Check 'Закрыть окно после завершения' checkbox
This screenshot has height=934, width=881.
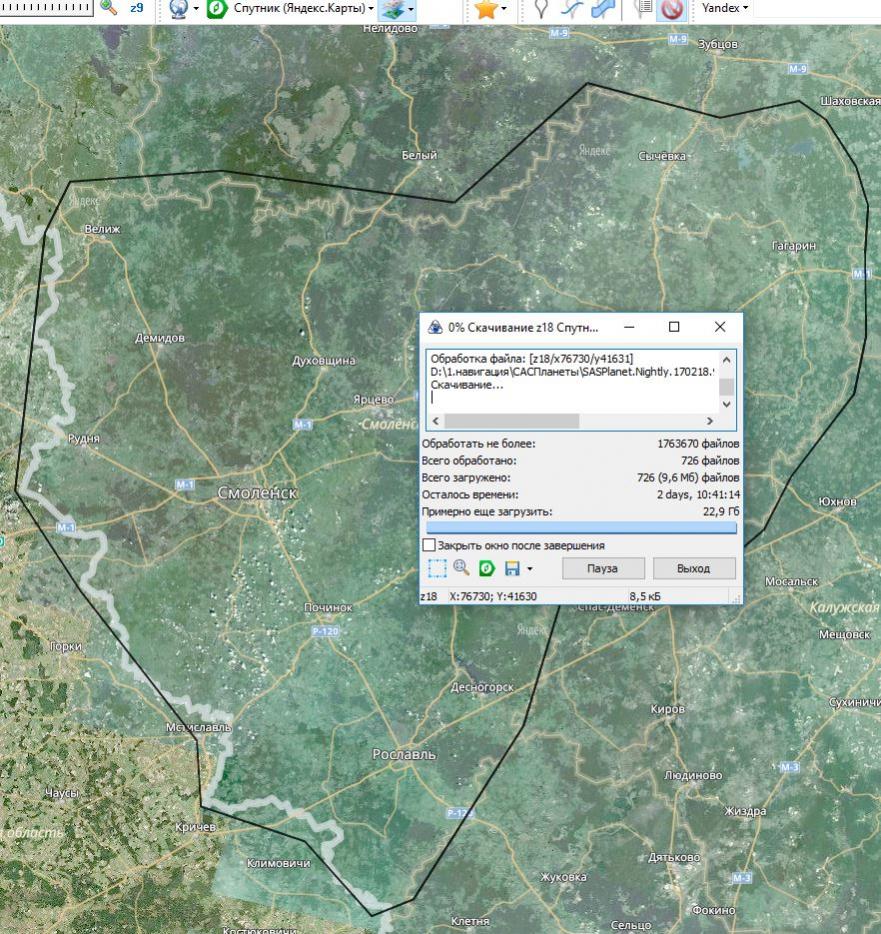tap(429, 545)
